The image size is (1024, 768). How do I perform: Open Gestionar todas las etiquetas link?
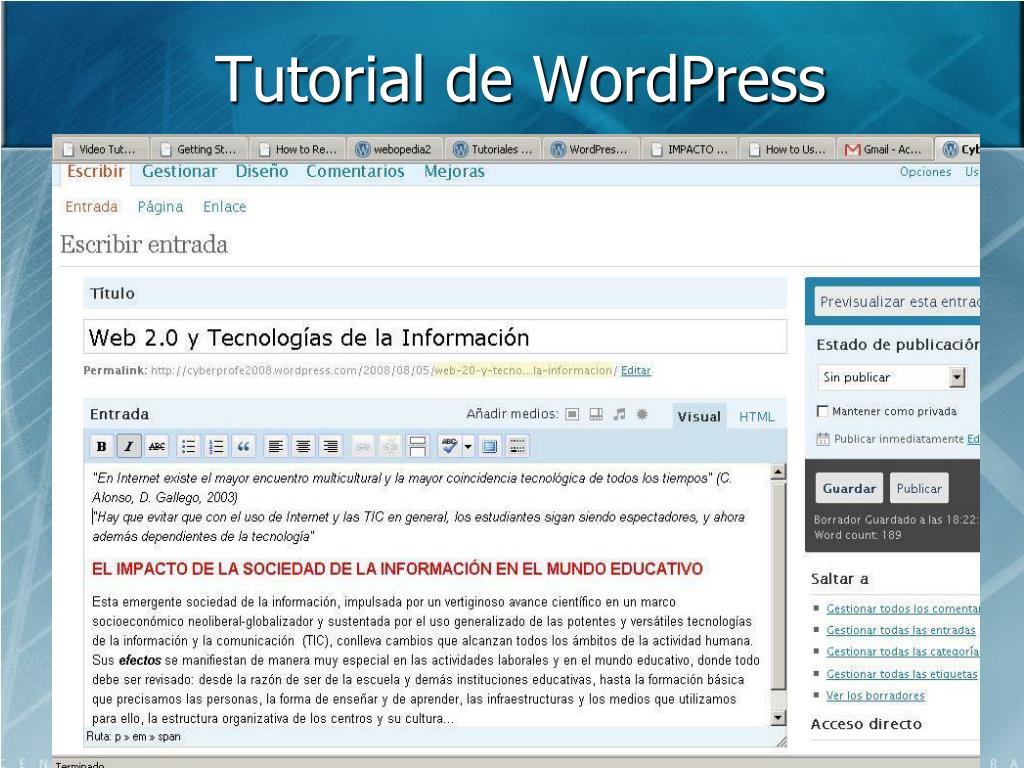coord(902,674)
